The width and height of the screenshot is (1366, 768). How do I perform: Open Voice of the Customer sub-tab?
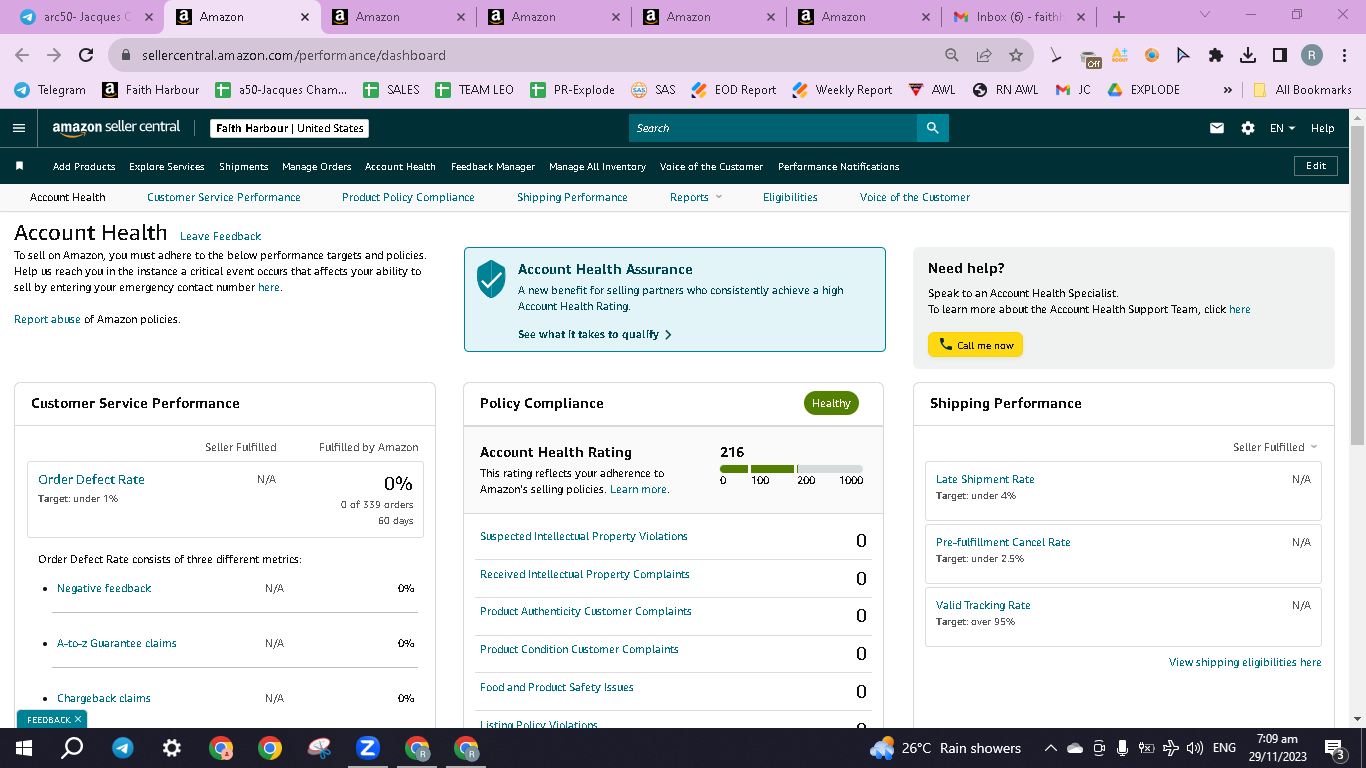coord(915,197)
